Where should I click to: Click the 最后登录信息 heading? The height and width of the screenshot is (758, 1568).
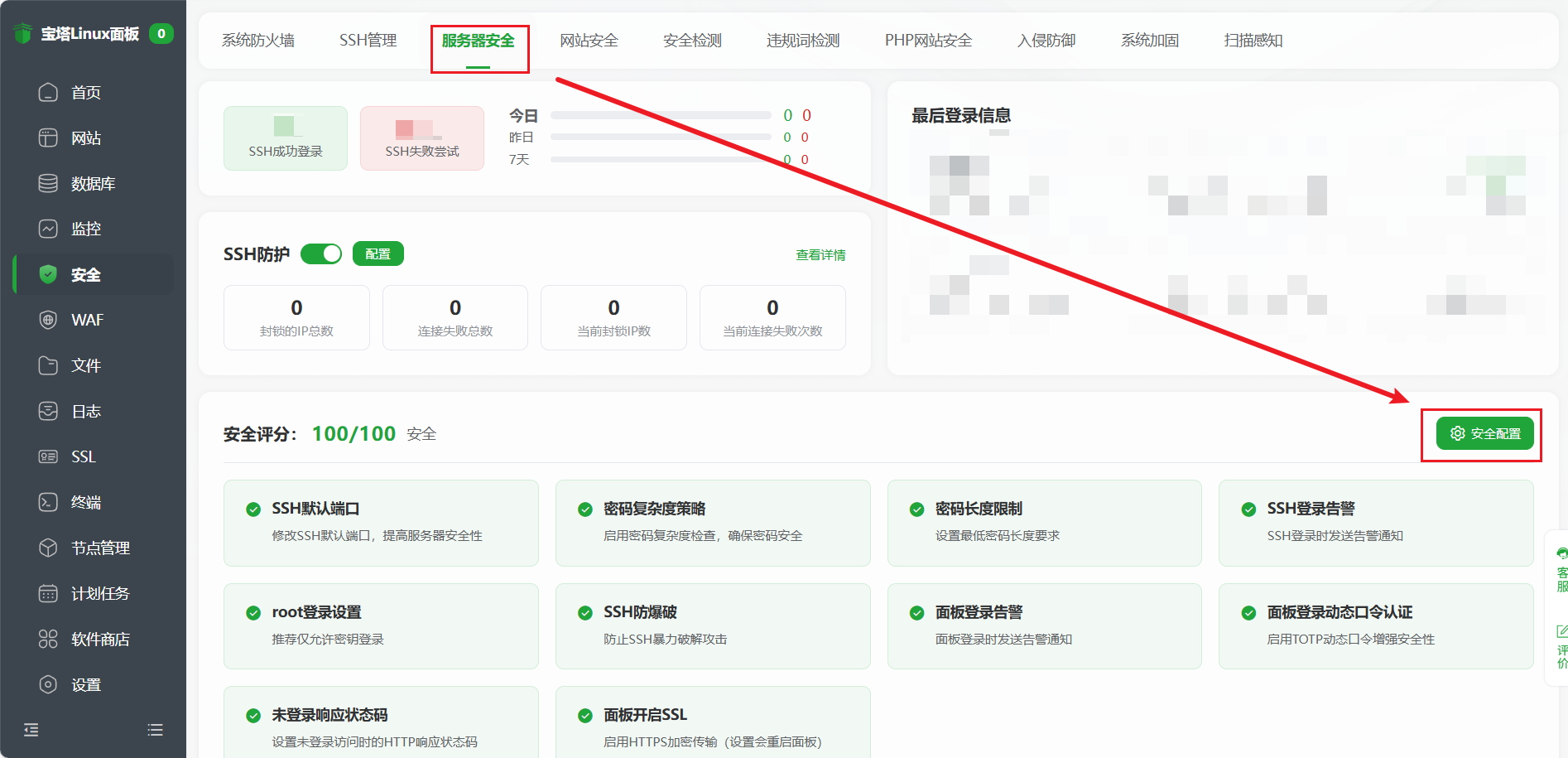coord(961,116)
